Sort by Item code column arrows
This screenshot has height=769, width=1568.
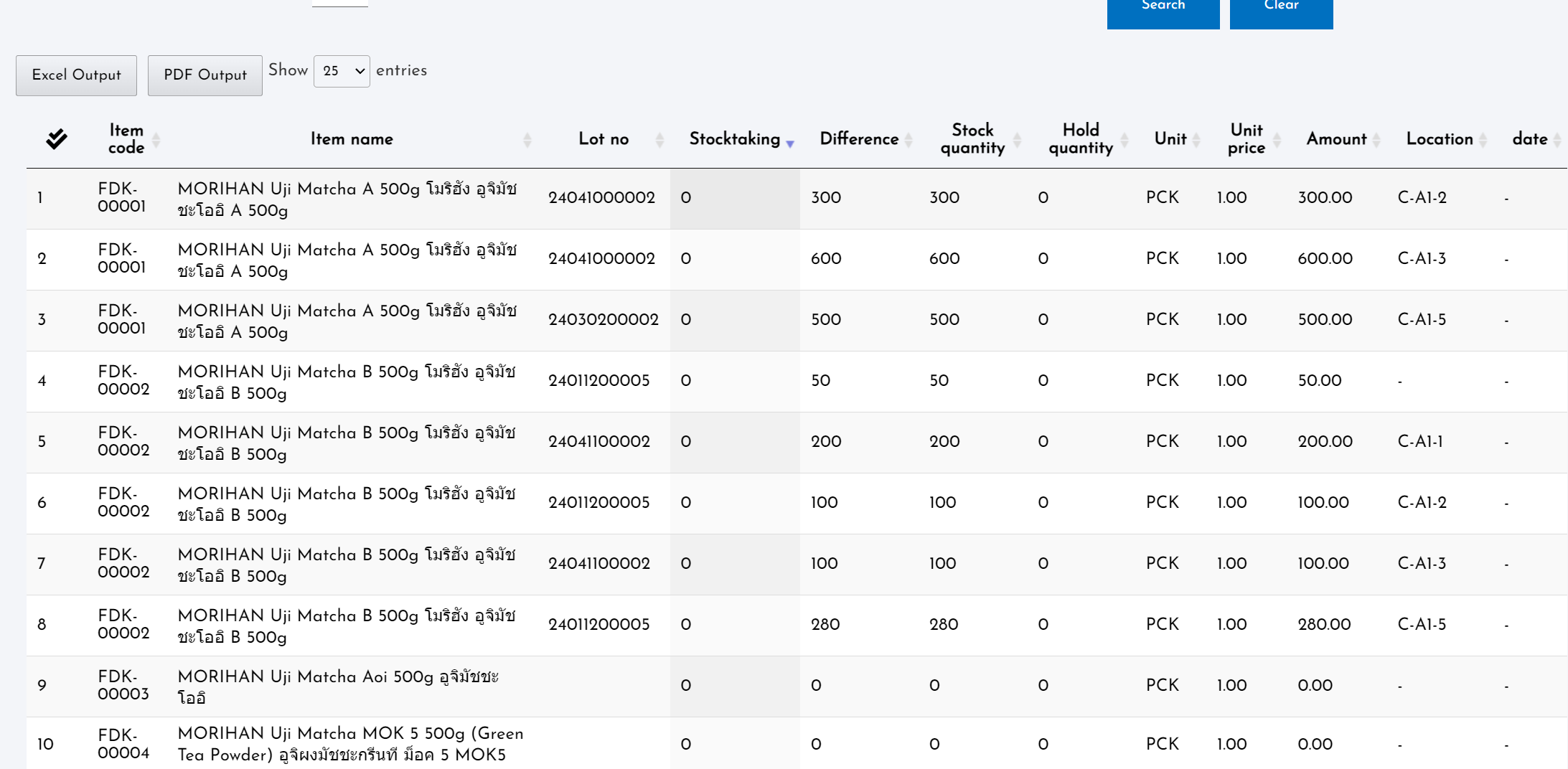156,140
